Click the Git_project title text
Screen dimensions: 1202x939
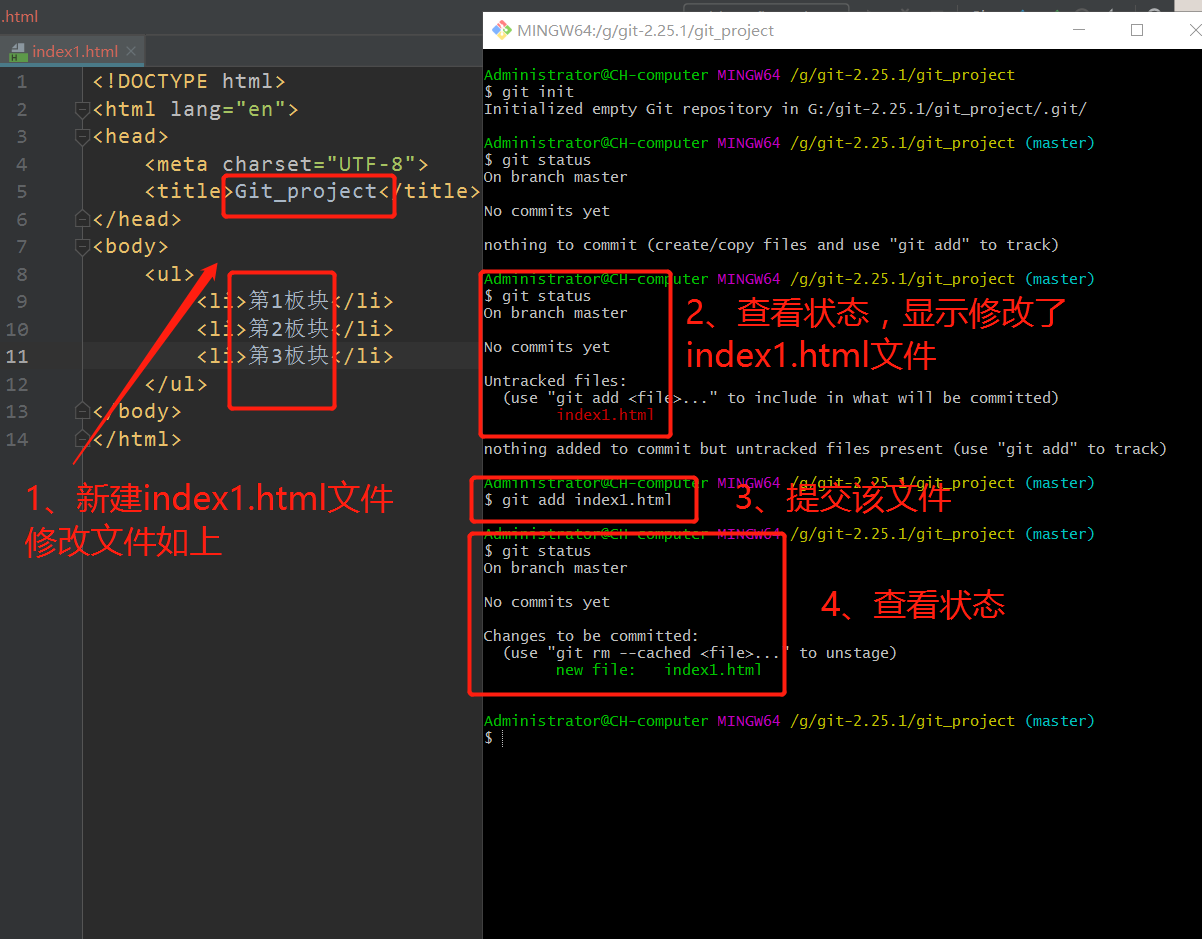click(306, 191)
